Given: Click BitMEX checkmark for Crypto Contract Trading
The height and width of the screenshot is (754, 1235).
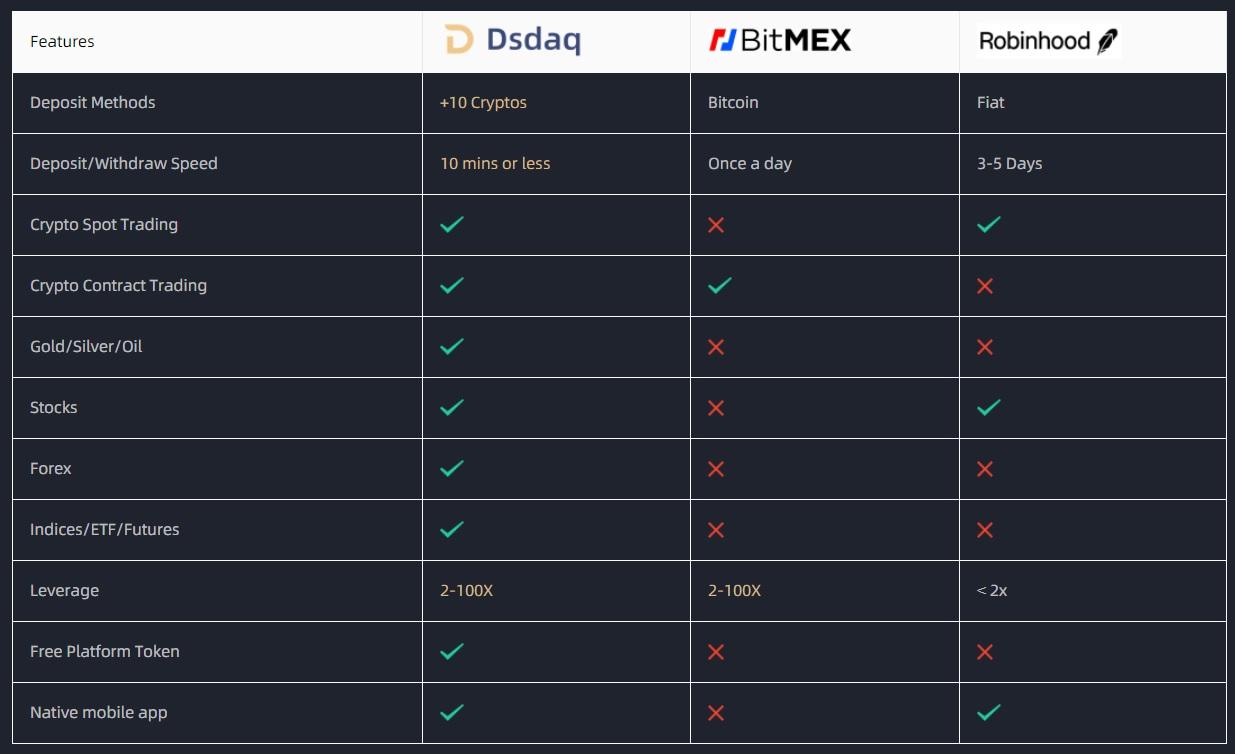Looking at the screenshot, I should [x=720, y=286].
